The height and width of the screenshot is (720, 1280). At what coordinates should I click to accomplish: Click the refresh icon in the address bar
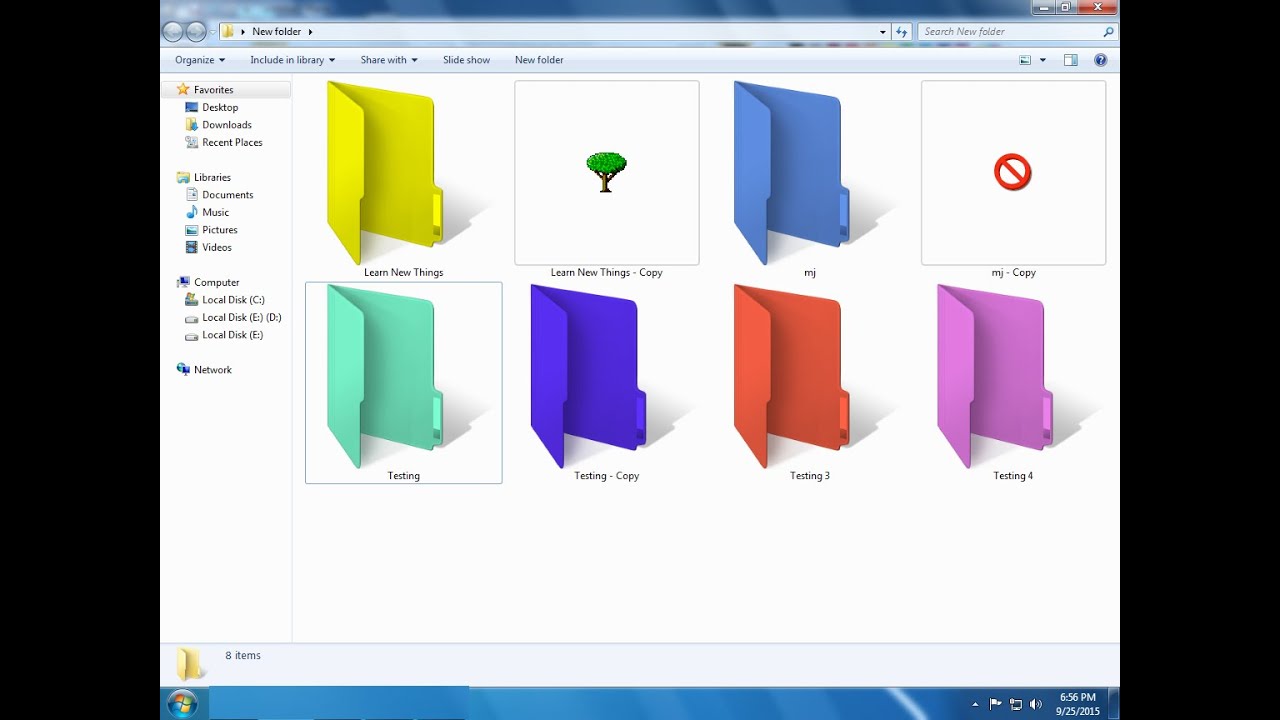[901, 31]
